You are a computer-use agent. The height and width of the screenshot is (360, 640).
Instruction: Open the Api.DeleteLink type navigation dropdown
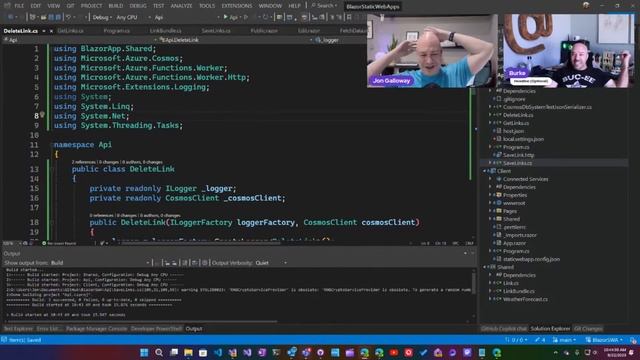[x=236, y=40]
